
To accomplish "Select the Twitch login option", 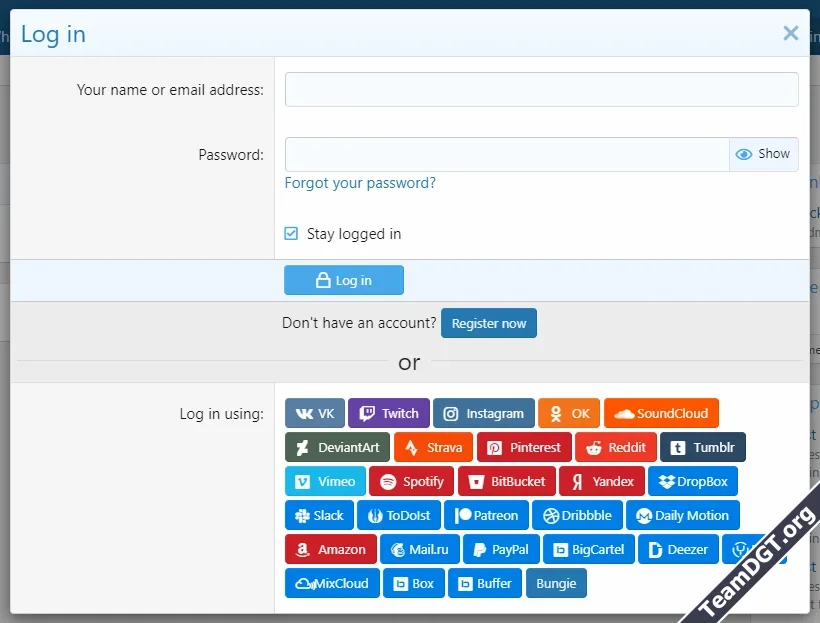I will click(x=389, y=413).
